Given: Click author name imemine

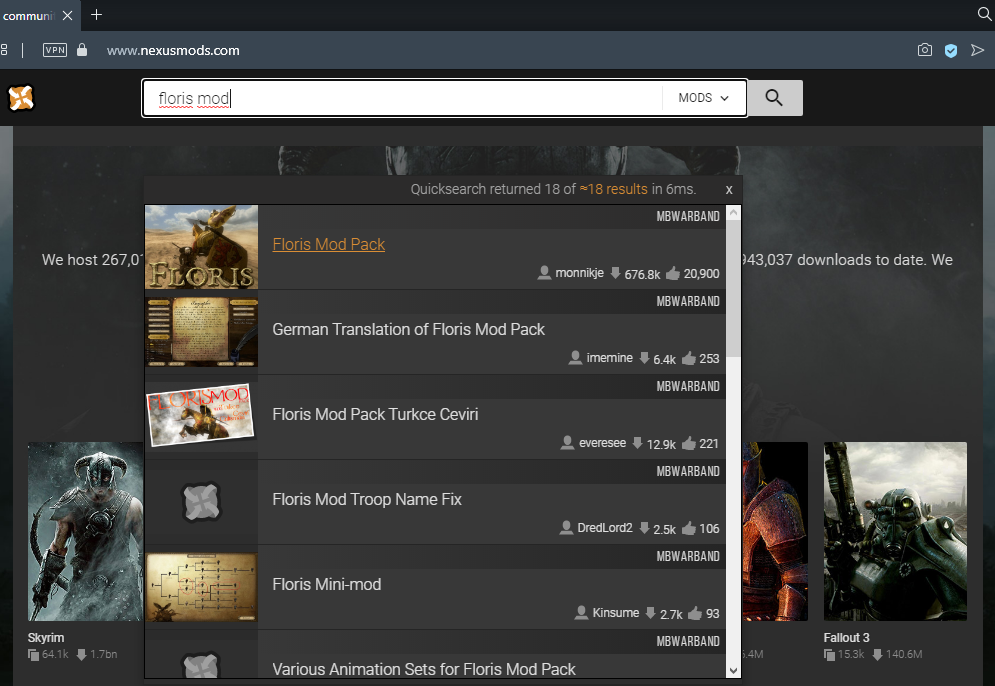Looking at the screenshot, I should (609, 358).
